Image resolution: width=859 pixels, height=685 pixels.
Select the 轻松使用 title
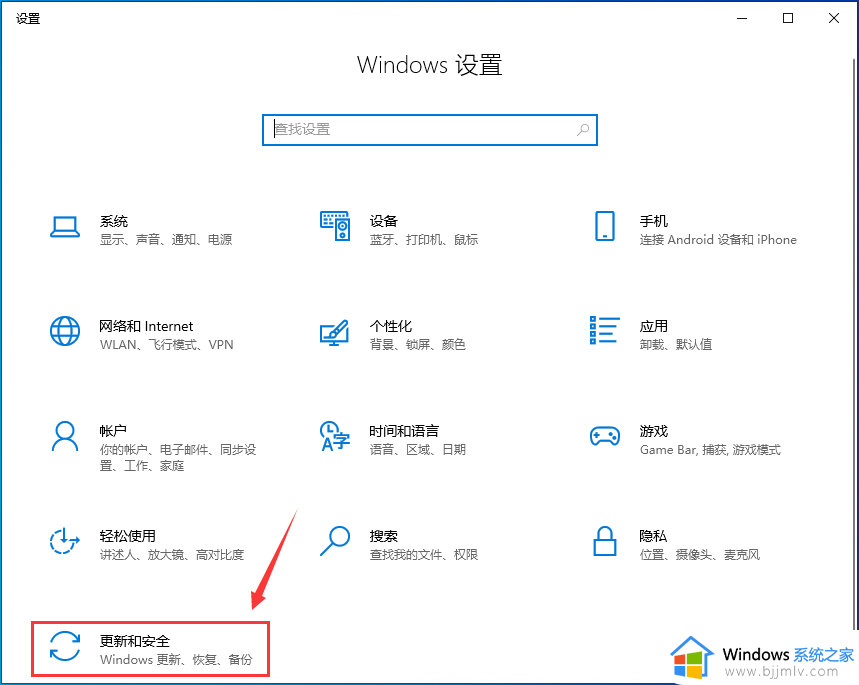tap(128, 536)
